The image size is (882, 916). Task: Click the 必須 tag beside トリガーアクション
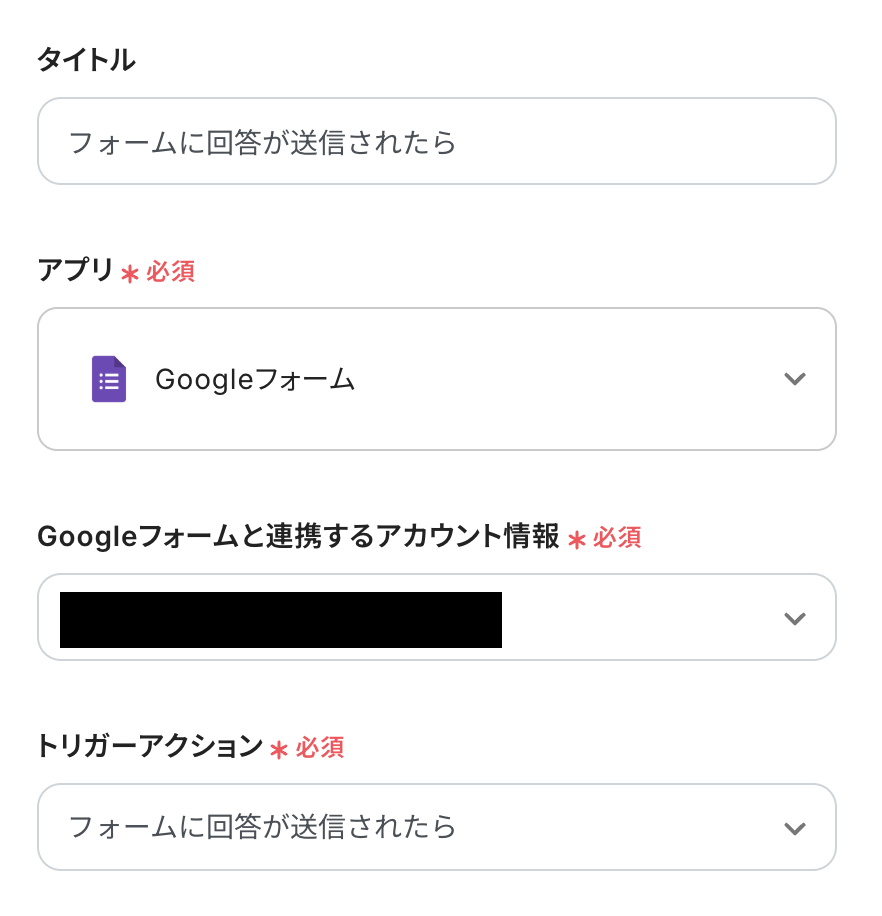[x=320, y=748]
